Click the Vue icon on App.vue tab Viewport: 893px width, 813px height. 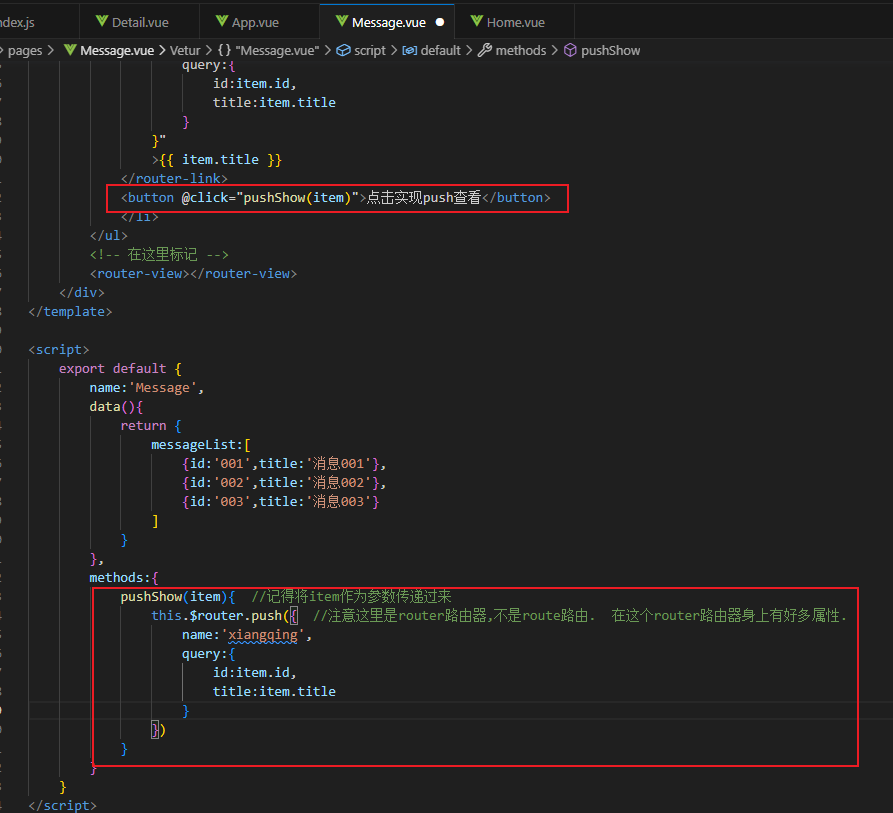click(x=222, y=22)
